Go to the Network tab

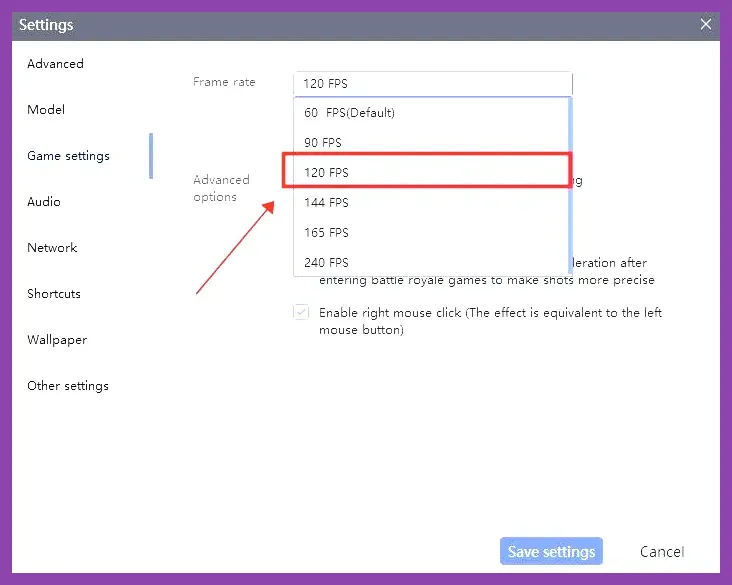[52, 248]
